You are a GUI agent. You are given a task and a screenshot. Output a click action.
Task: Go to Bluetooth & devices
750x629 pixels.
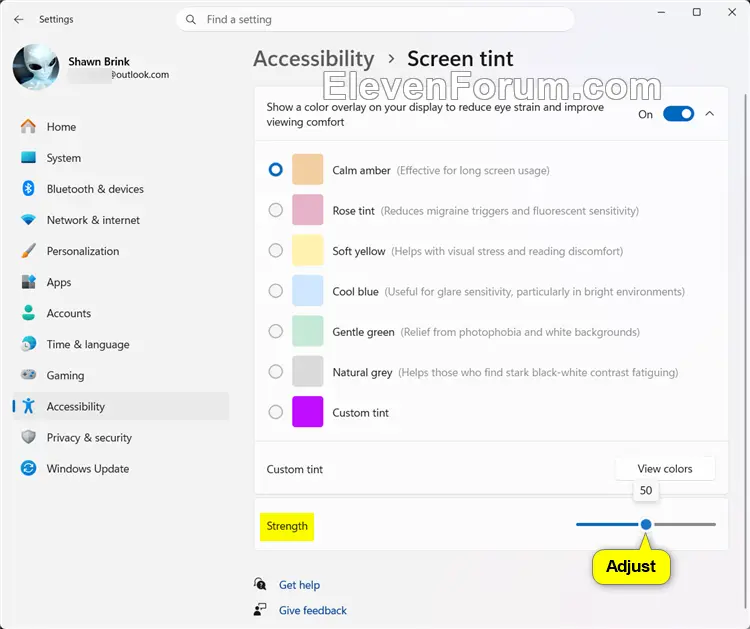(121, 189)
